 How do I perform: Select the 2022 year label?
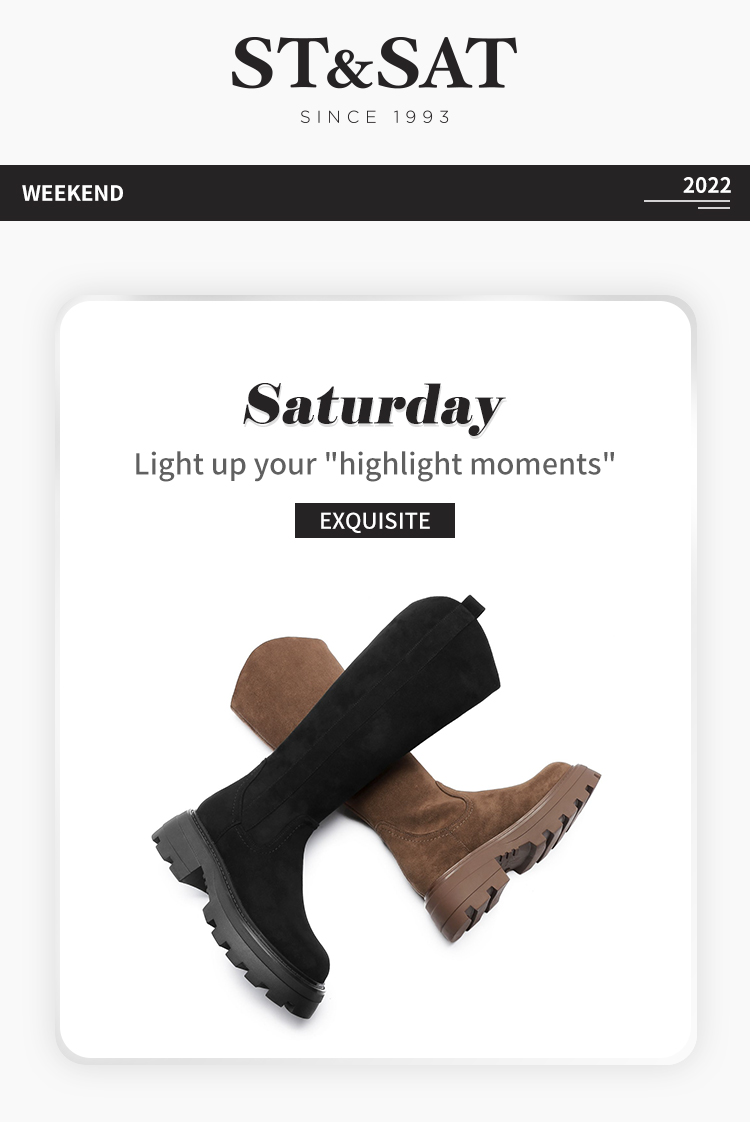pyautogui.click(x=706, y=185)
